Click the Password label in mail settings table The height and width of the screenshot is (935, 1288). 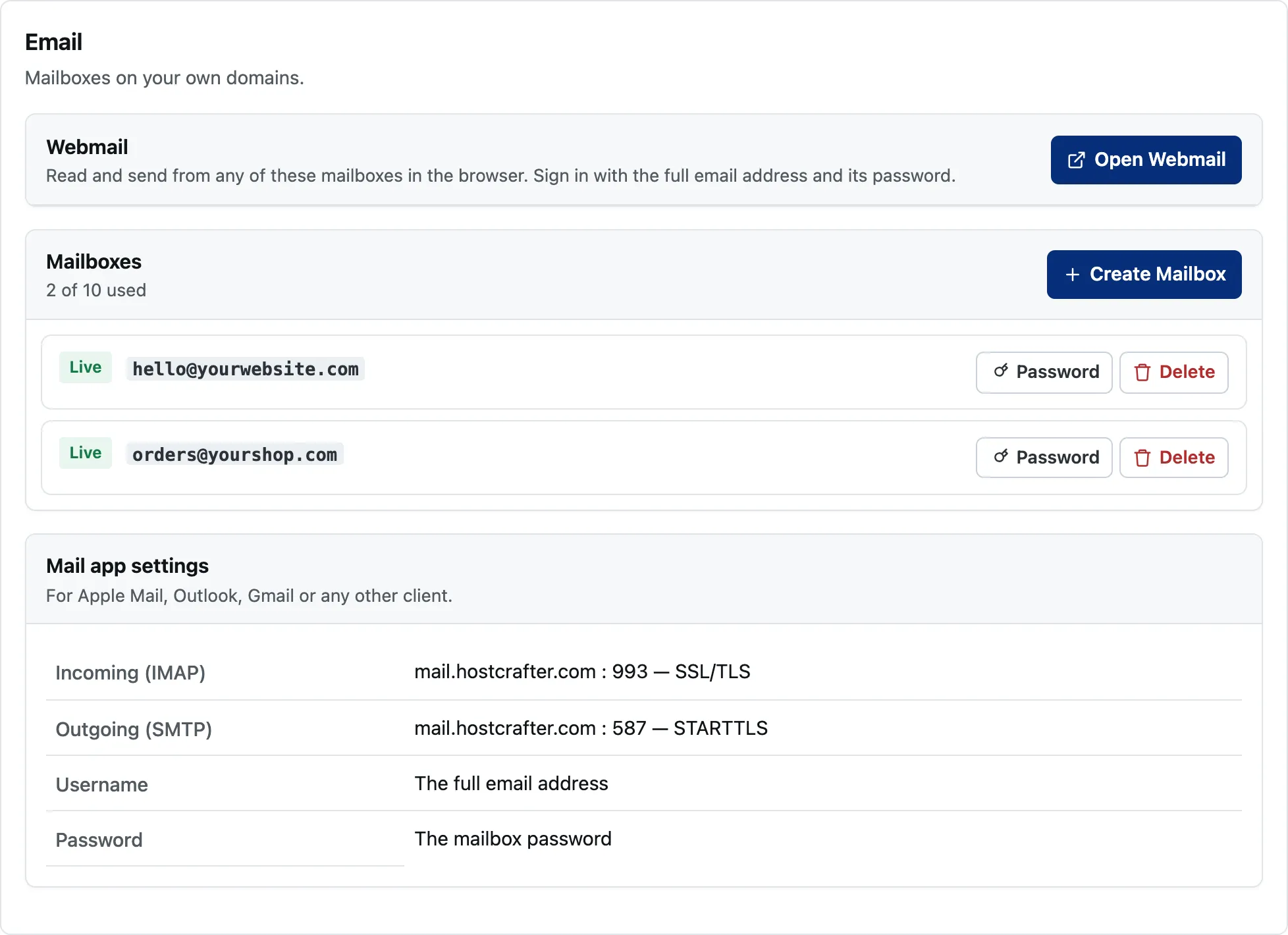coord(99,840)
